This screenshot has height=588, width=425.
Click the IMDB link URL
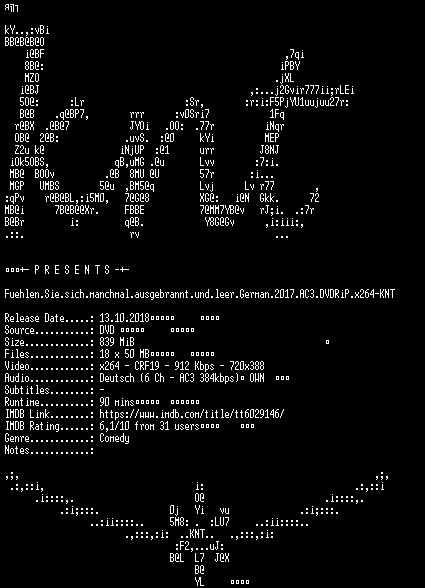click(x=192, y=414)
